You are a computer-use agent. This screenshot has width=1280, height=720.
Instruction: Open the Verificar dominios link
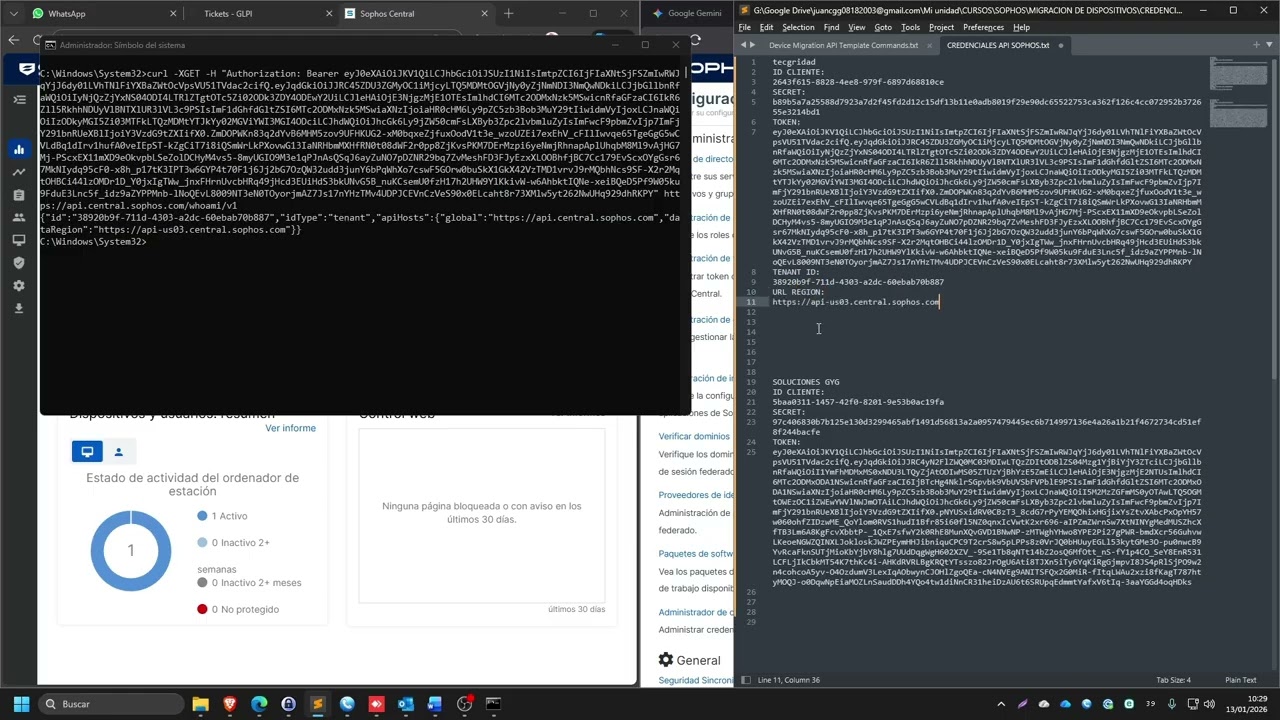pyautogui.click(x=694, y=436)
